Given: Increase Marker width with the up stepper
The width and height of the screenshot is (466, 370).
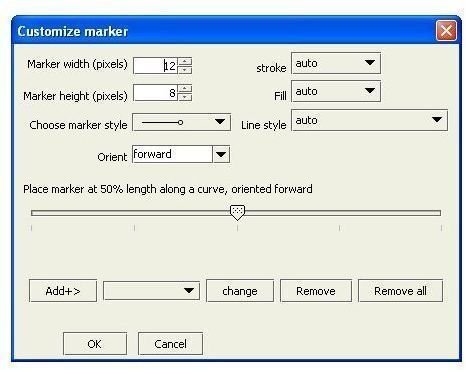Looking at the screenshot, I should coord(185,61).
